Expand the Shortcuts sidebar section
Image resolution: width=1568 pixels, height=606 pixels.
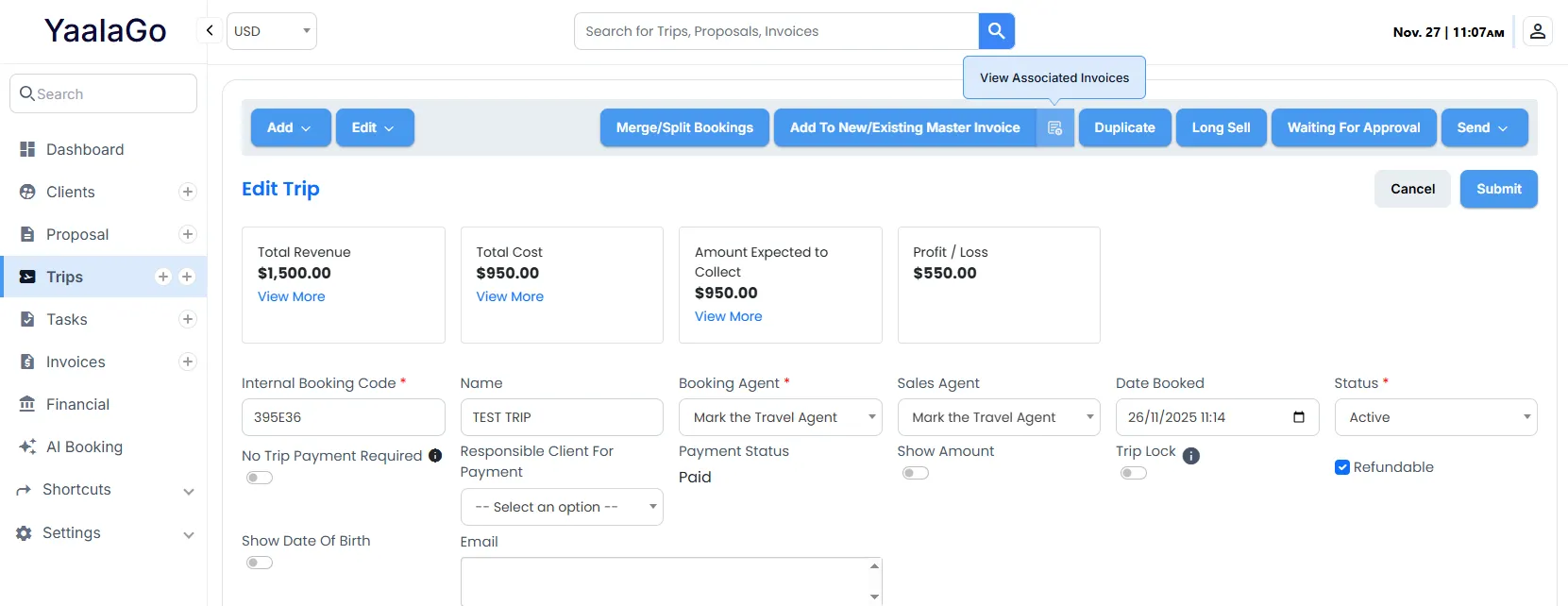click(x=189, y=491)
